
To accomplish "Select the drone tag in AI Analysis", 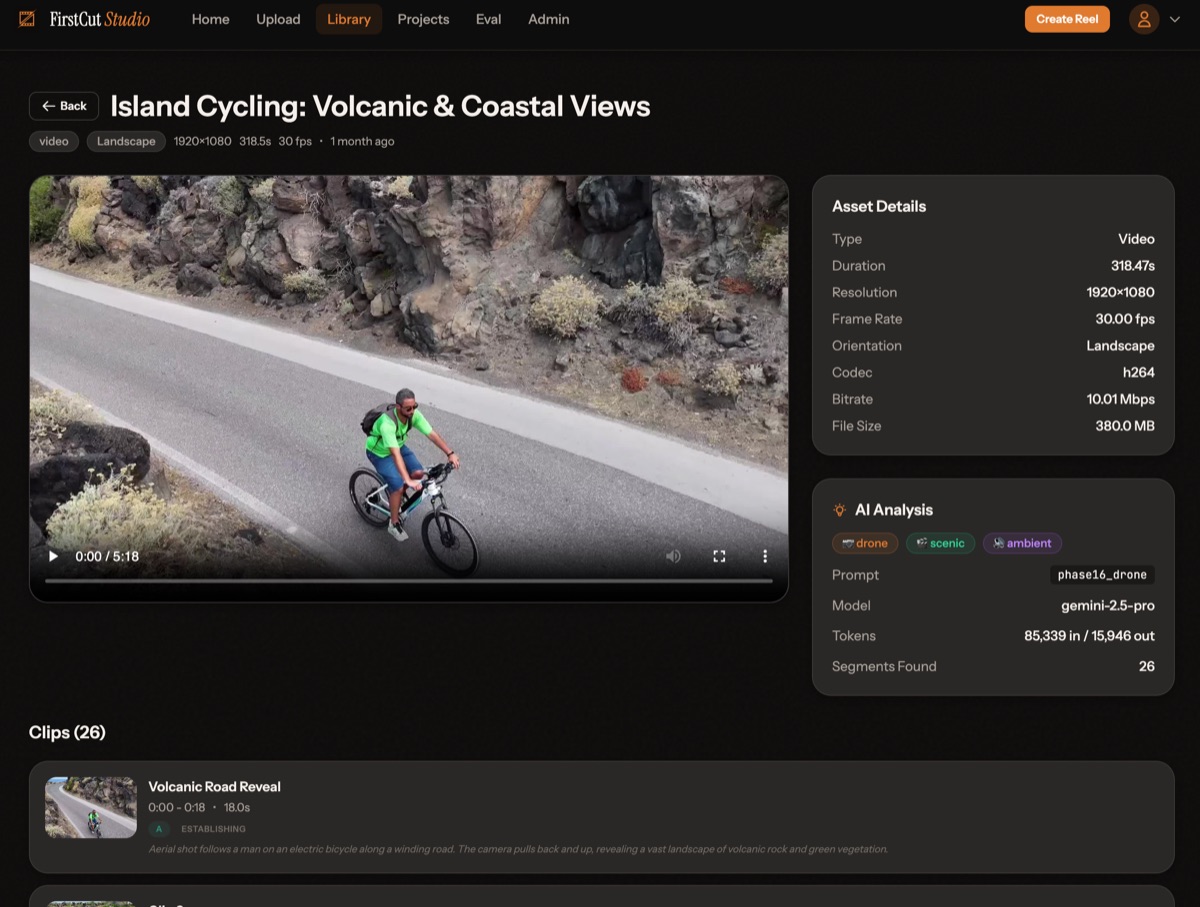I will [x=864, y=543].
